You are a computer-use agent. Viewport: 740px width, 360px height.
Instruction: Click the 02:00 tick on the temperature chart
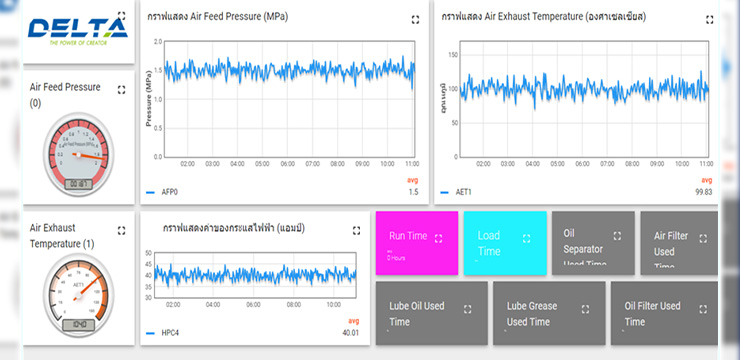click(483, 164)
